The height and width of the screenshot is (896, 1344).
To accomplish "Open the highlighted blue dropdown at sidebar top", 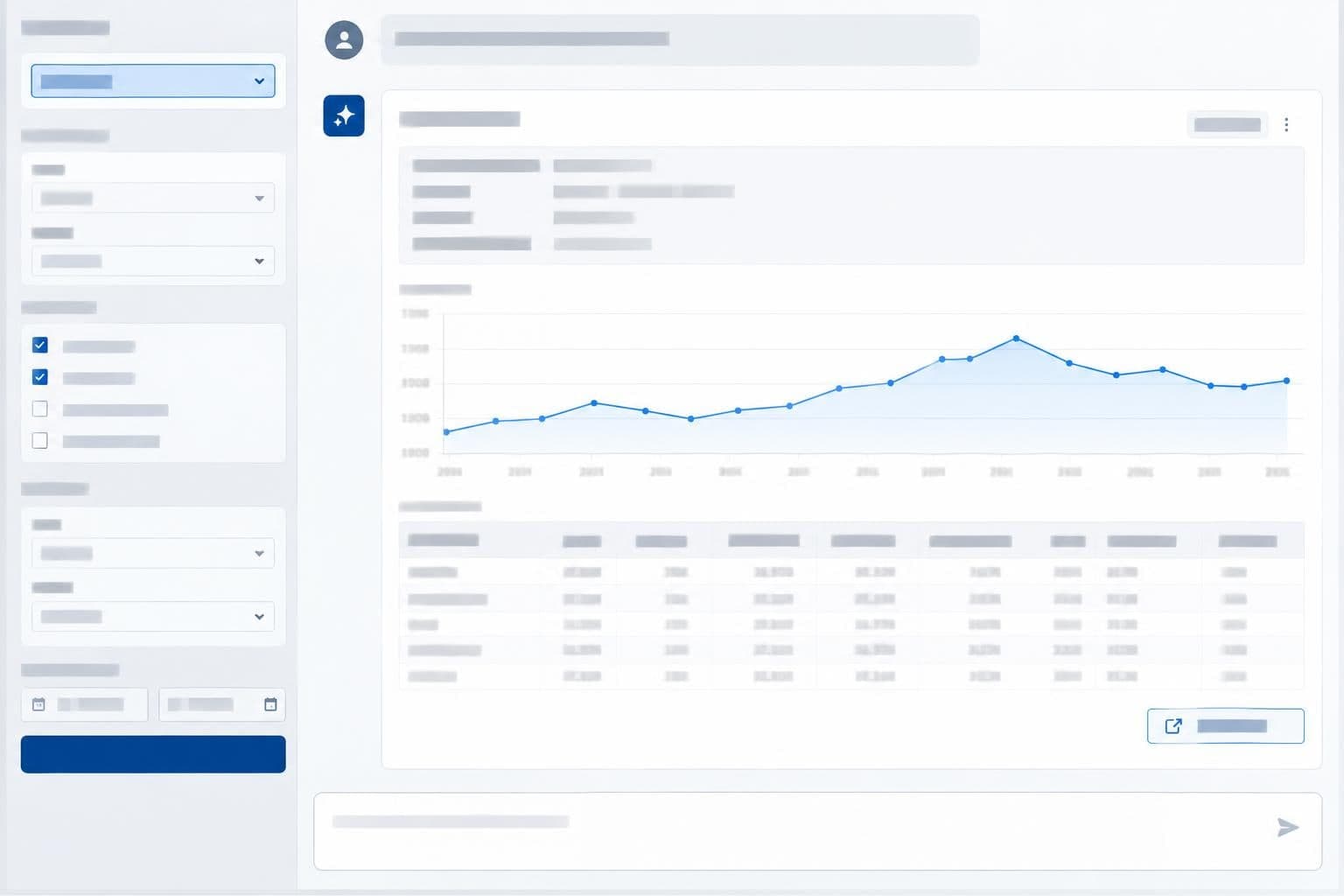I will (153, 80).
